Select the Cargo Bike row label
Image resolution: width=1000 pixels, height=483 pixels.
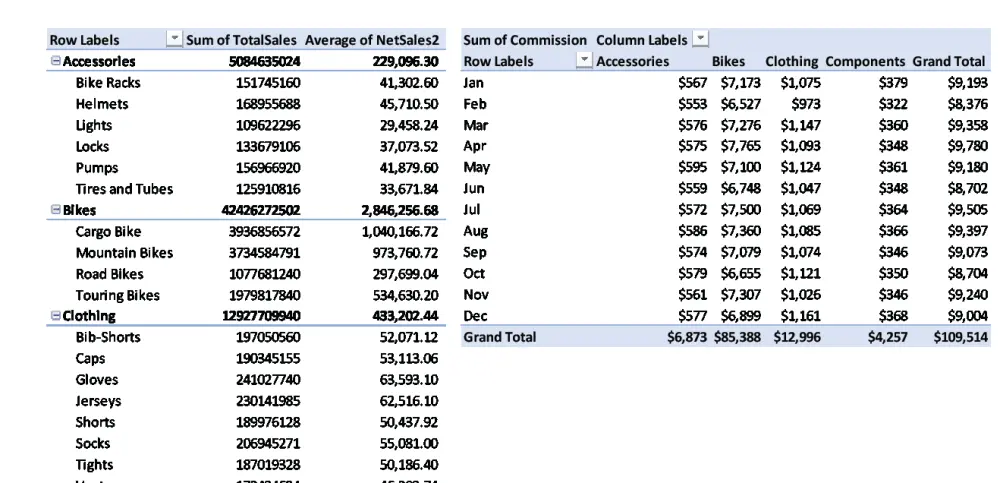108,232
